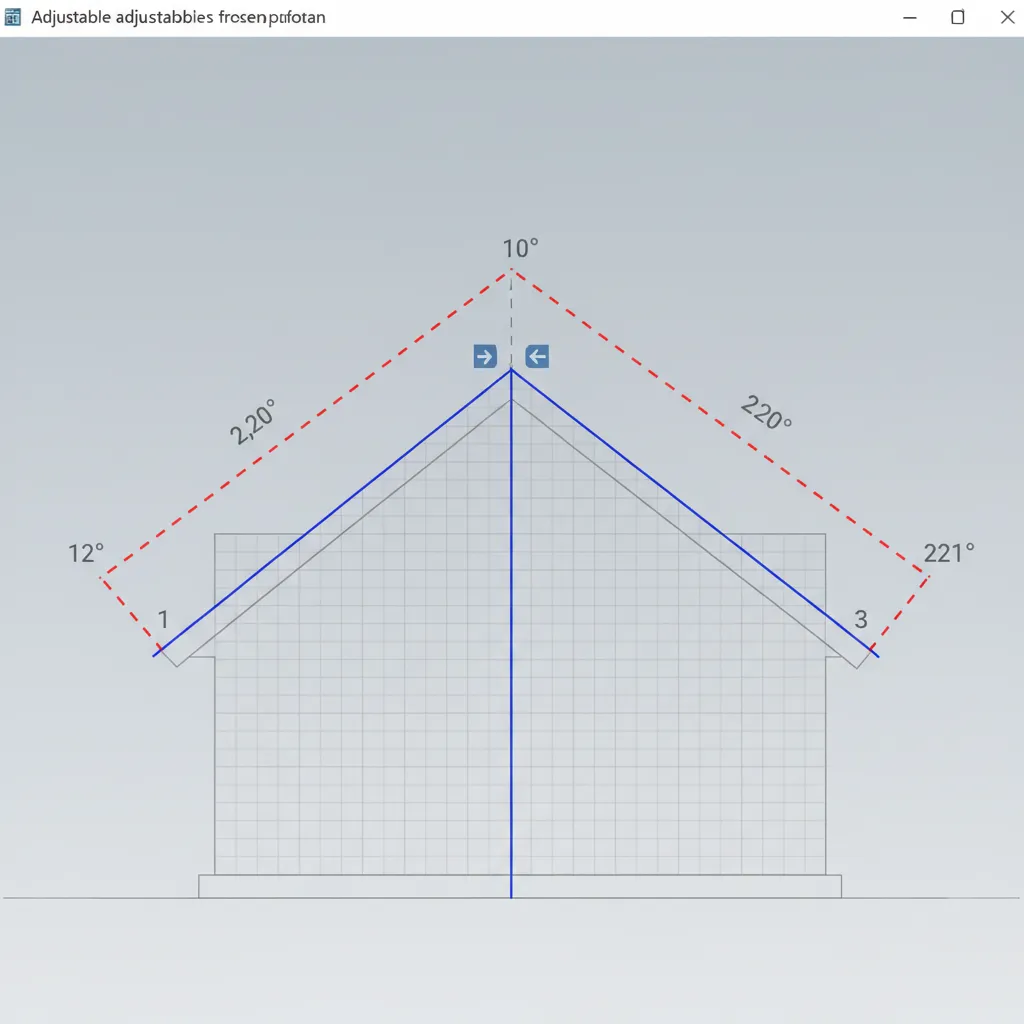The width and height of the screenshot is (1024, 1024).
Task: Select the 12° label at the left eave
Action: [x=85, y=552]
